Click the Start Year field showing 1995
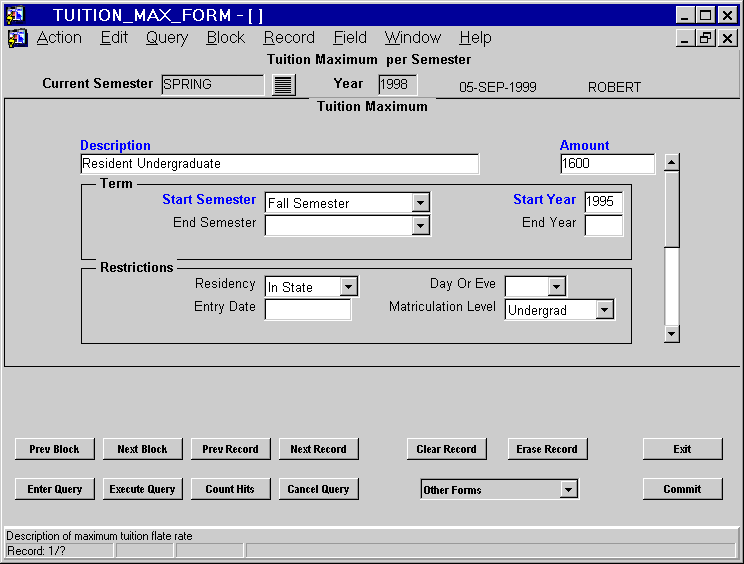Image resolution: width=744 pixels, height=564 pixels. point(604,202)
